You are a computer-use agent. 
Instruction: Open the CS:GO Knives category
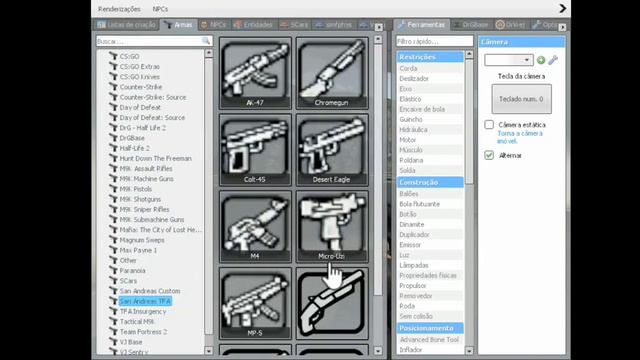[140, 77]
